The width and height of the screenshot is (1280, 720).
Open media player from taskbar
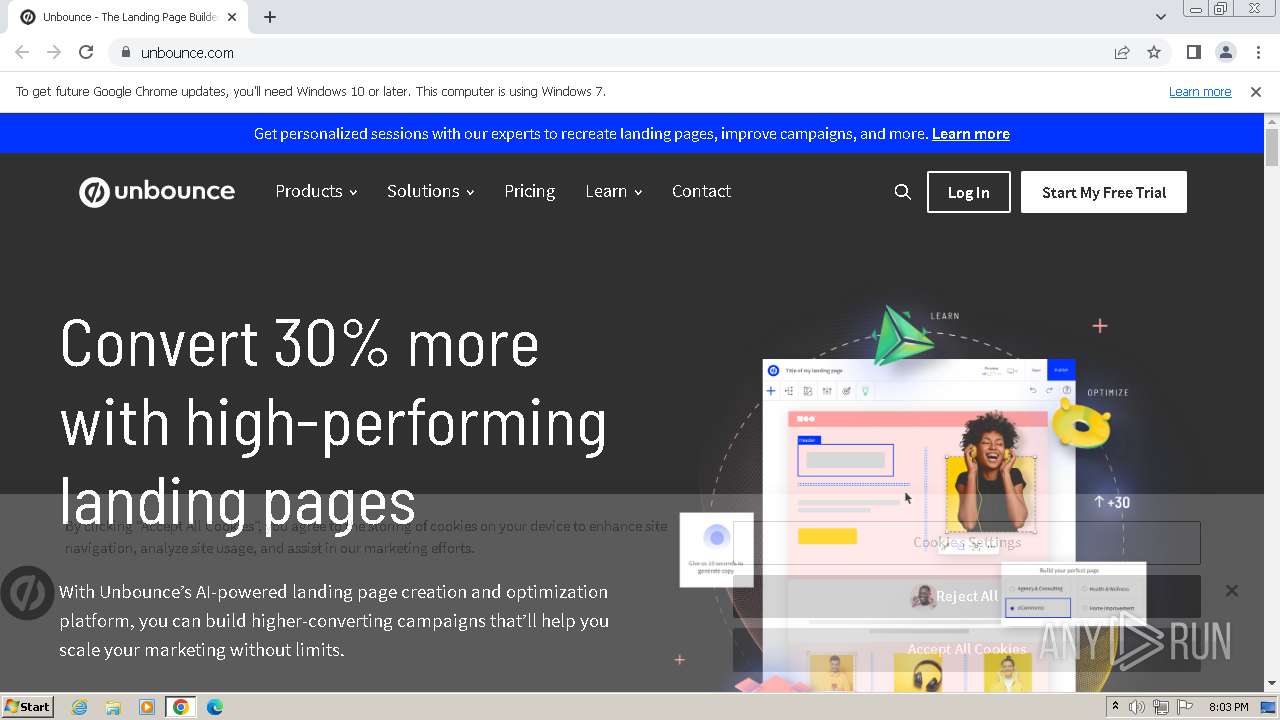pyautogui.click(x=147, y=707)
